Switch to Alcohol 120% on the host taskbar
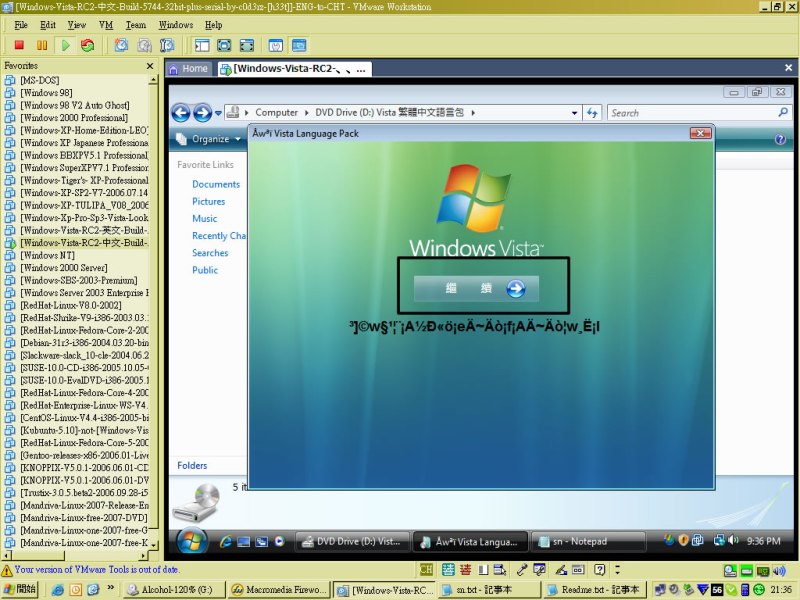The image size is (800, 600). click(x=174, y=590)
